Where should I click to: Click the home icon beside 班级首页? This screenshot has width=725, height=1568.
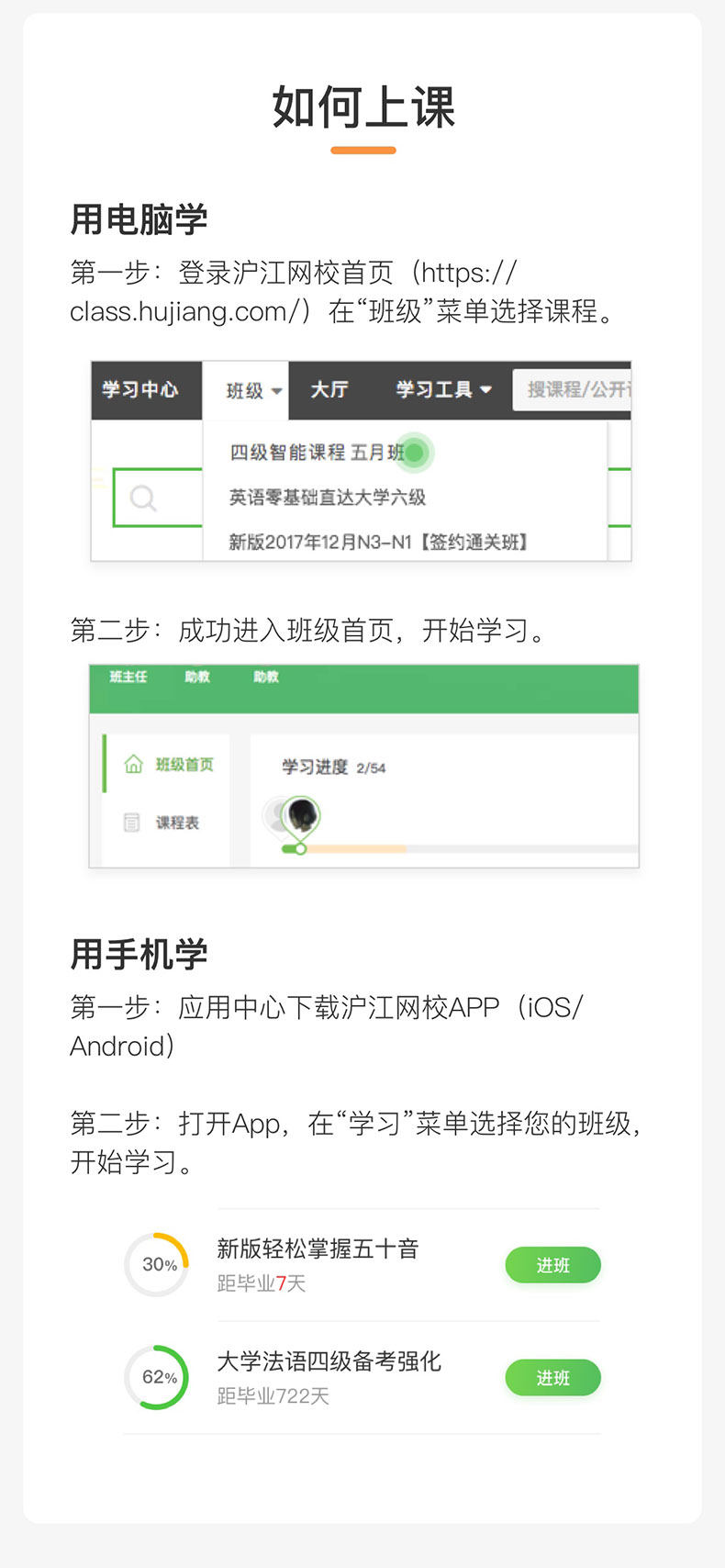[133, 764]
